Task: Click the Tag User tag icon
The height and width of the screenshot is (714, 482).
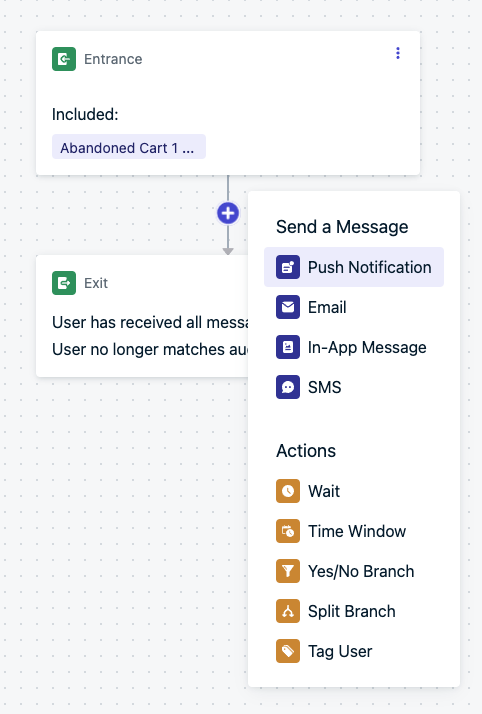Action: coord(288,651)
